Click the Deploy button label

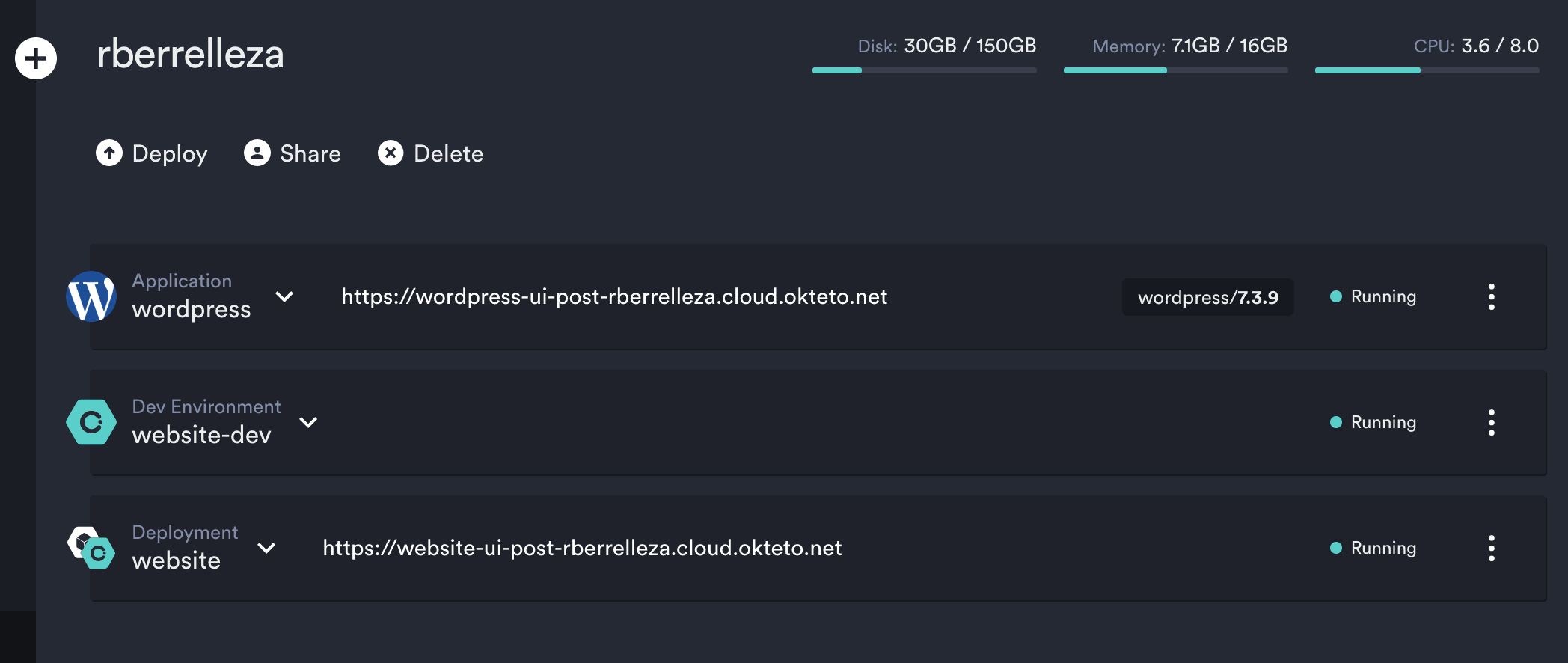170,153
